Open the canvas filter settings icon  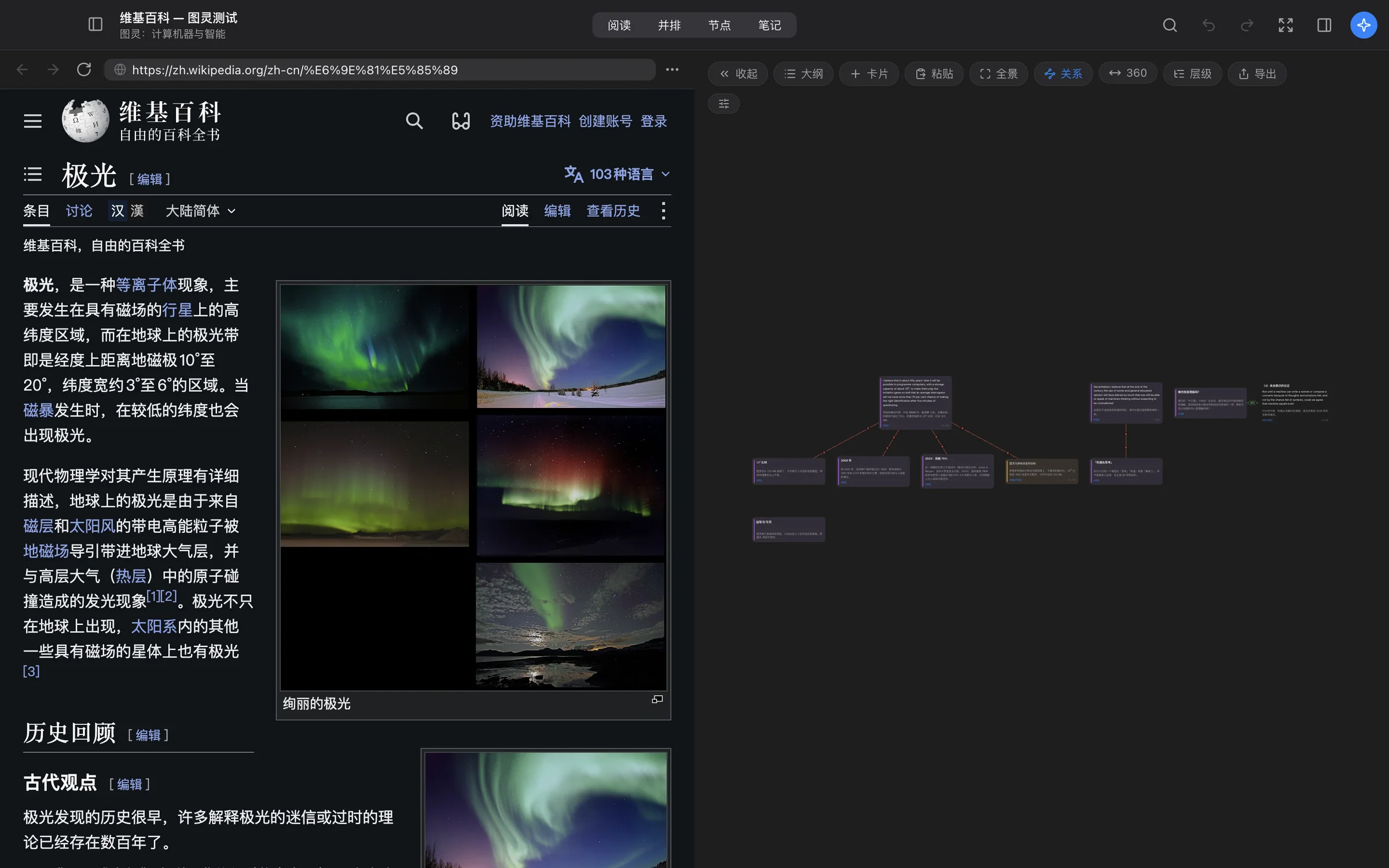click(x=723, y=104)
